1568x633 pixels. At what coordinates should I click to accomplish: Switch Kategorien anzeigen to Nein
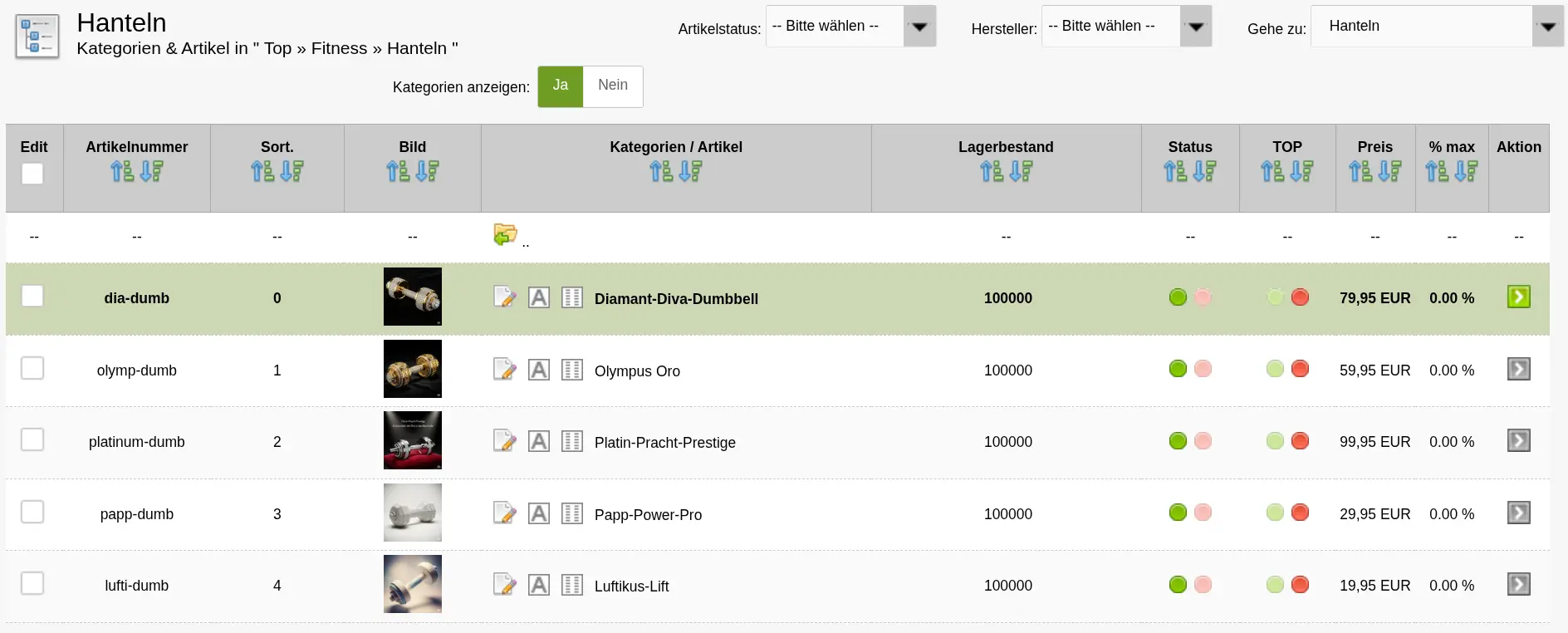(613, 86)
